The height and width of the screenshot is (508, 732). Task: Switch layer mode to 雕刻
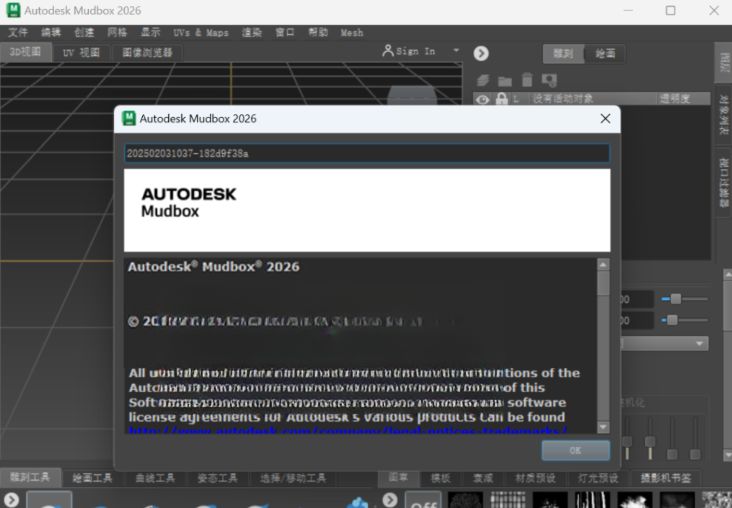pos(563,54)
